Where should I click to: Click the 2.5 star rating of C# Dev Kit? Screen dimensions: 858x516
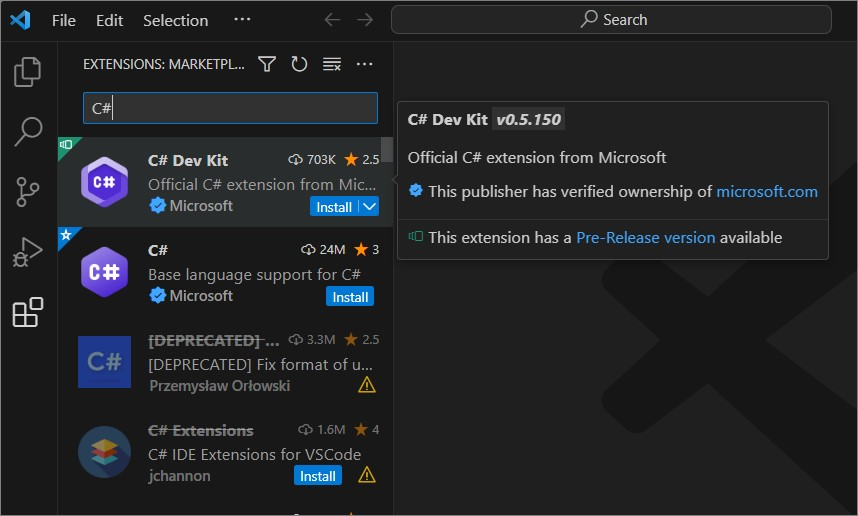coord(362,160)
